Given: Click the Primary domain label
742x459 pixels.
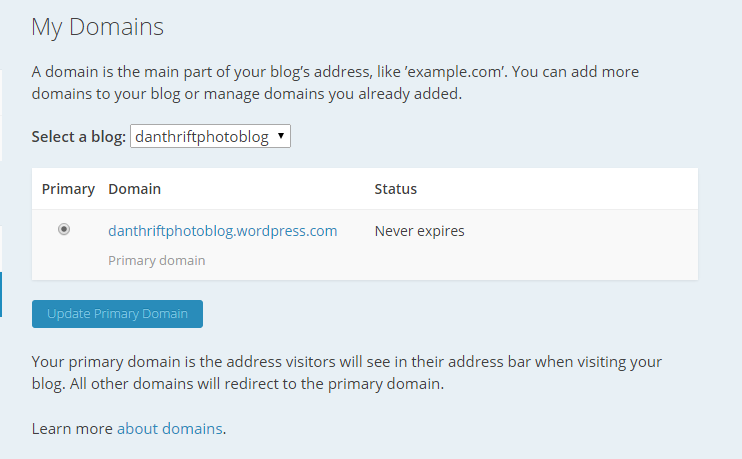Looking at the screenshot, I should (157, 261).
